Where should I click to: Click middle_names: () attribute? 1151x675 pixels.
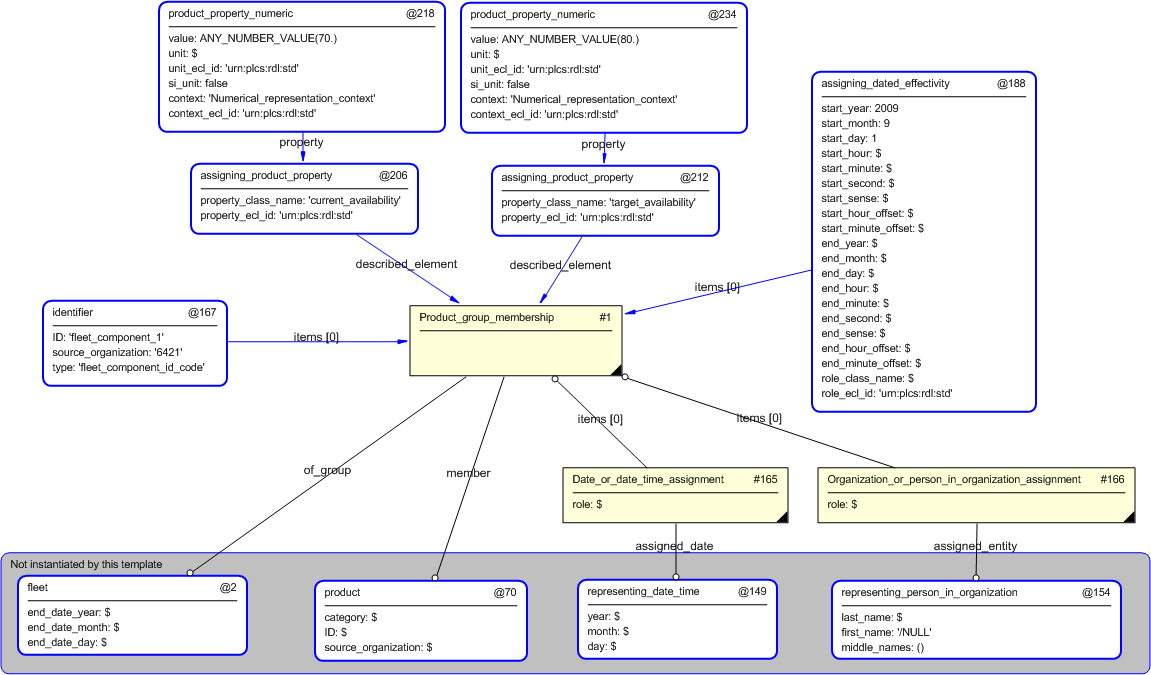pos(883,648)
